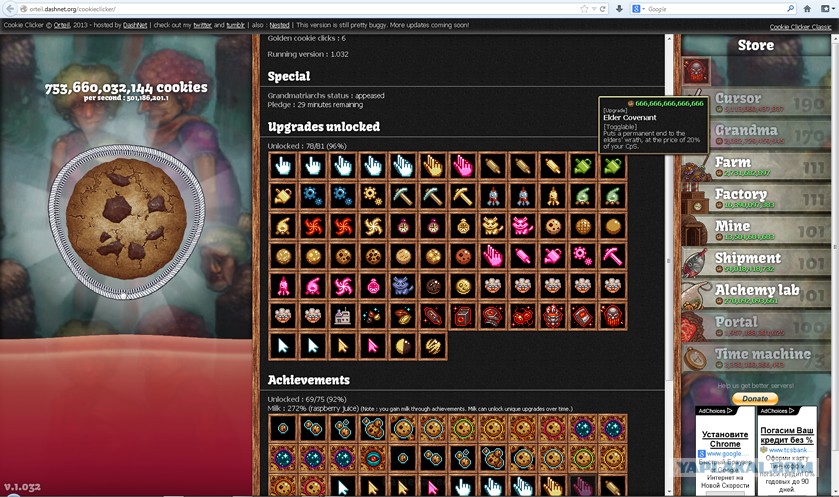Open the Погасим Ваш кредит без % ad
Image resolution: width=839 pixels, height=497 pixels.
pyautogui.click(x=787, y=435)
